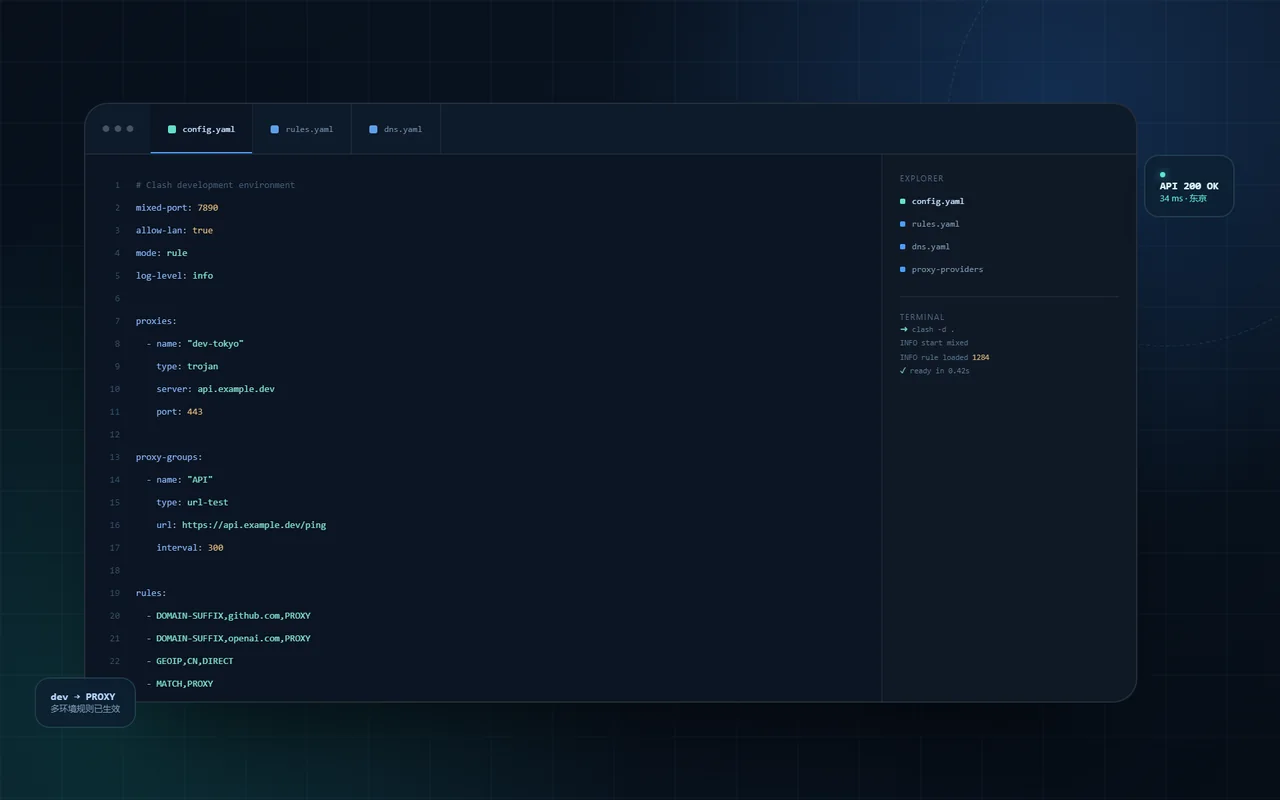This screenshot has height=800, width=1280.
Task: Click the name "dev-tokyo" line
Action: (195, 343)
